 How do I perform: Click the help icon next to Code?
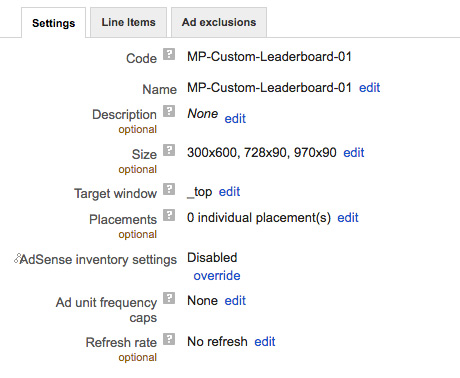coord(169,54)
